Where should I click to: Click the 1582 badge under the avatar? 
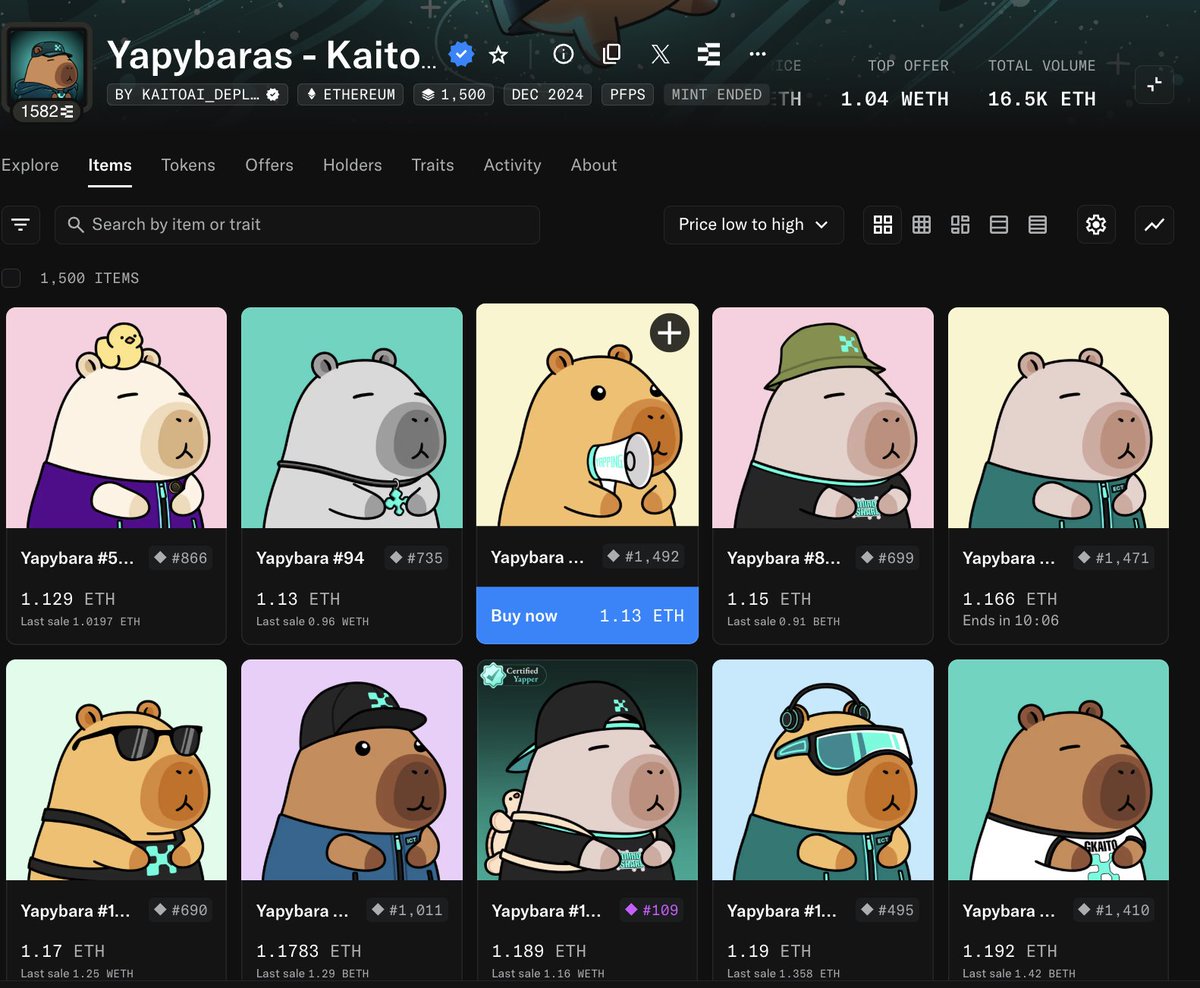pyautogui.click(x=49, y=111)
